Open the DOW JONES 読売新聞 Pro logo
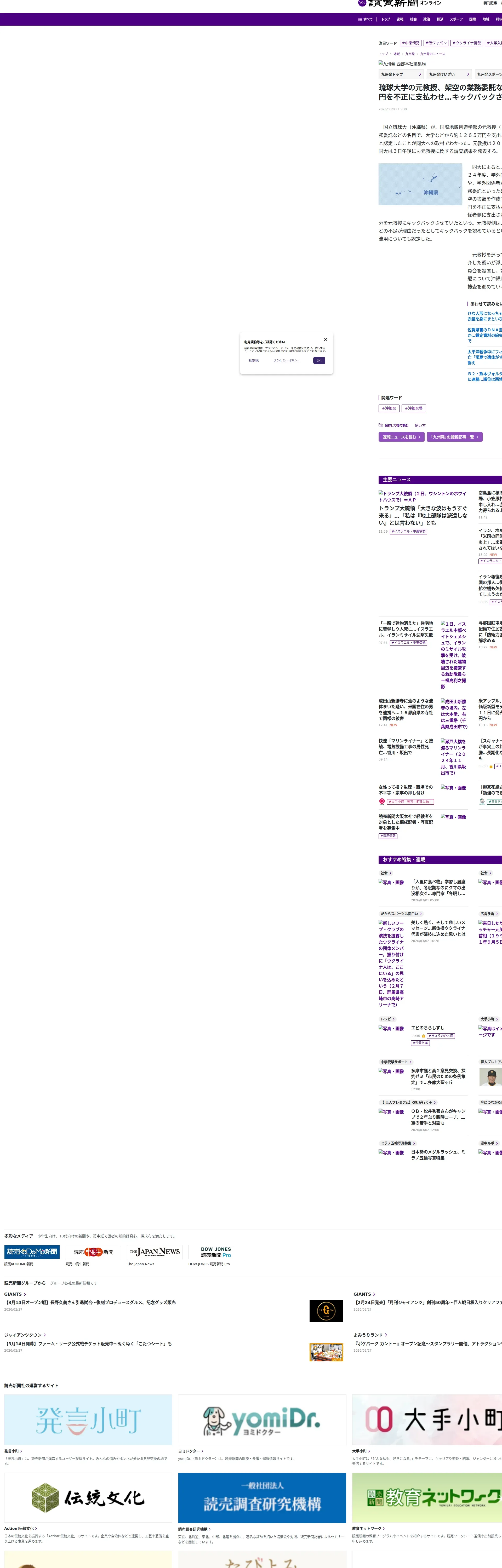Viewport: 502px width, 1568px height. click(x=216, y=1252)
